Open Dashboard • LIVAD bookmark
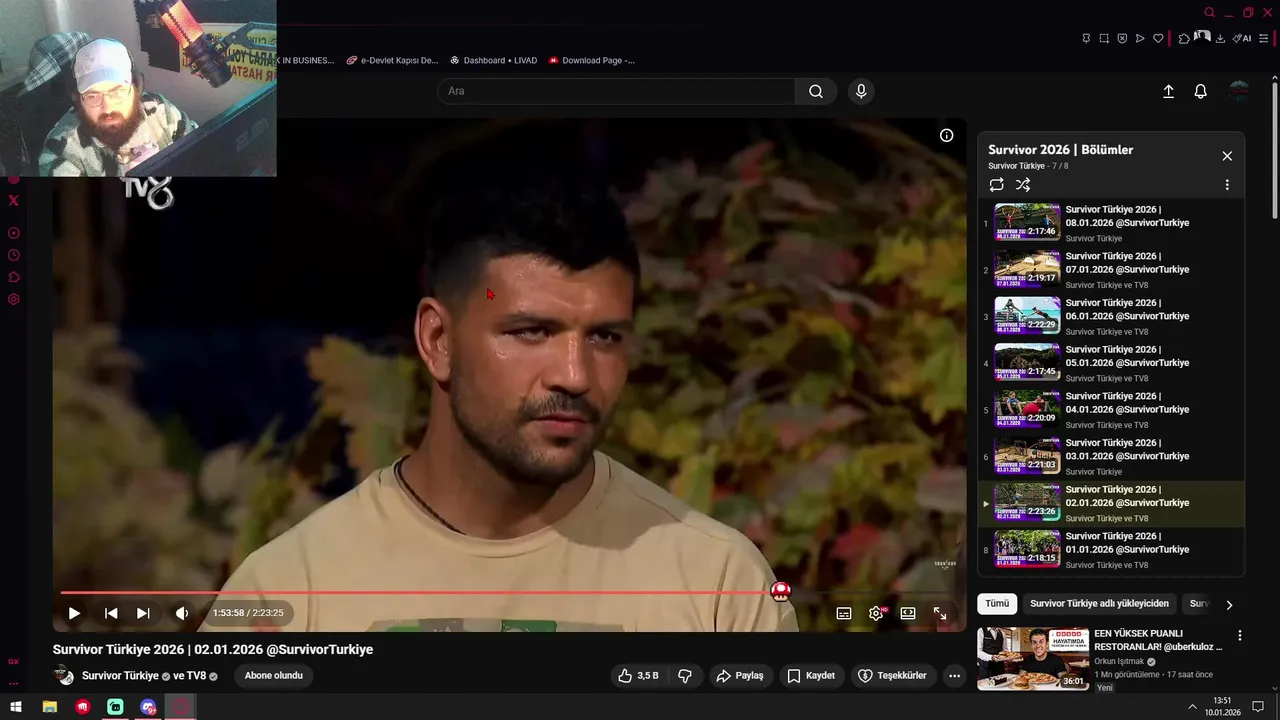 pos(493,60)
